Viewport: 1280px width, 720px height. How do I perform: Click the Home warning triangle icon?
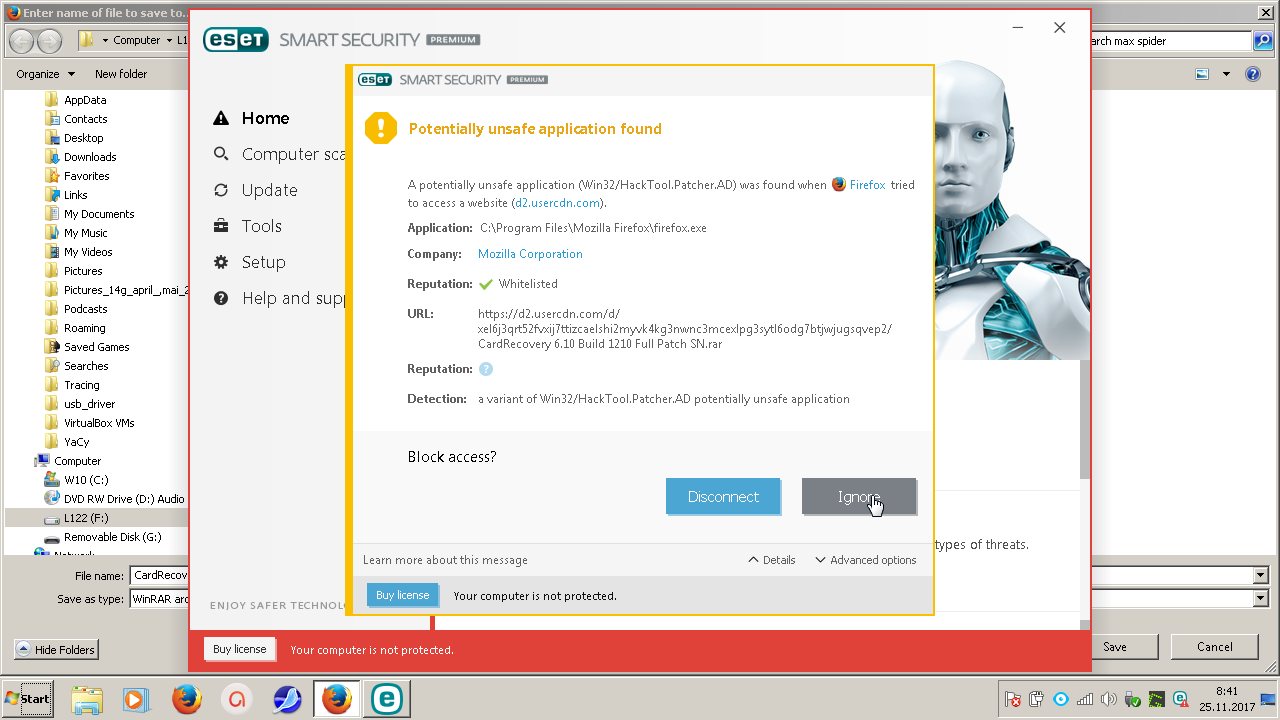(221, 118)
